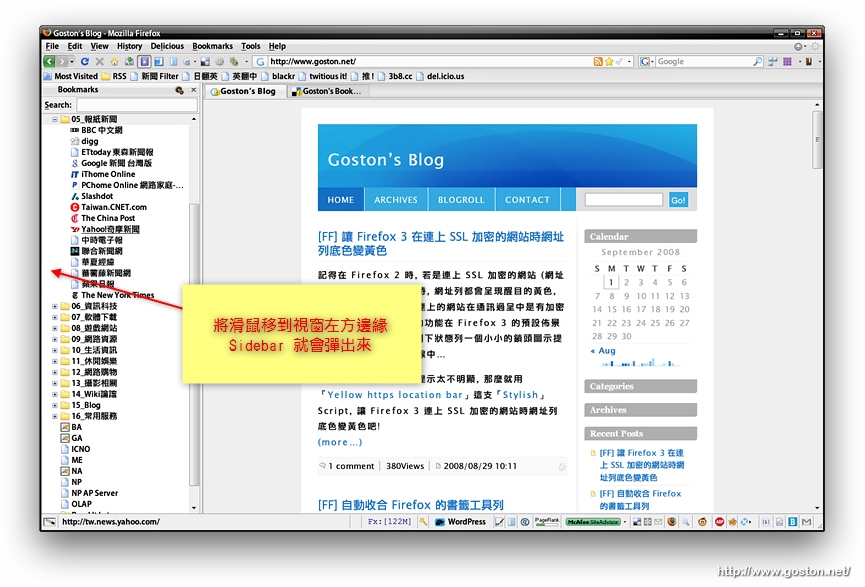Viewport: 865px width, 587px height.
Task: Click the blue B icon in status bar
Action: pyautogui.click(x=793, y=522)
